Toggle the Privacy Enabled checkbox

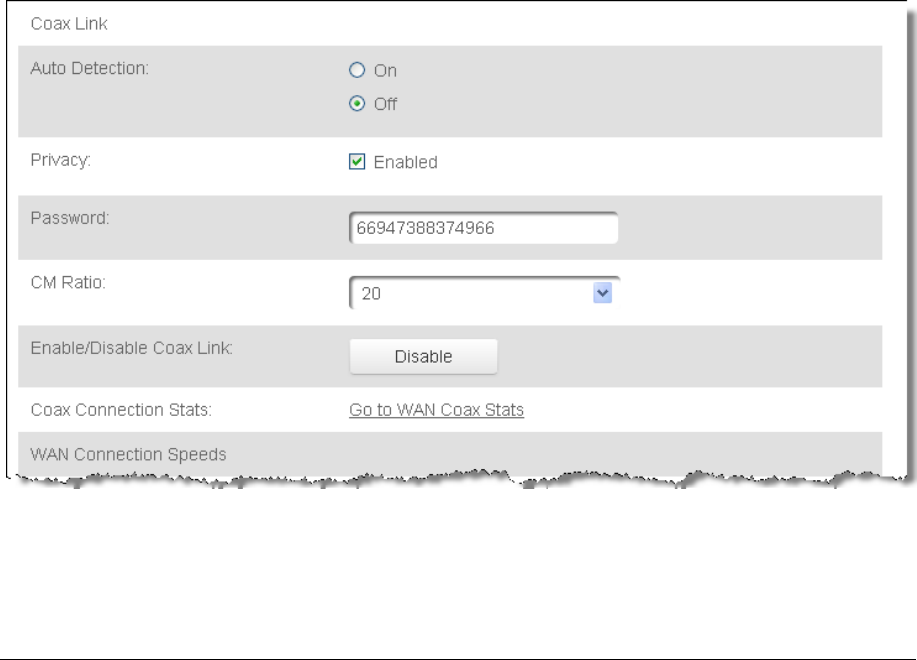(x=357, y=161)
